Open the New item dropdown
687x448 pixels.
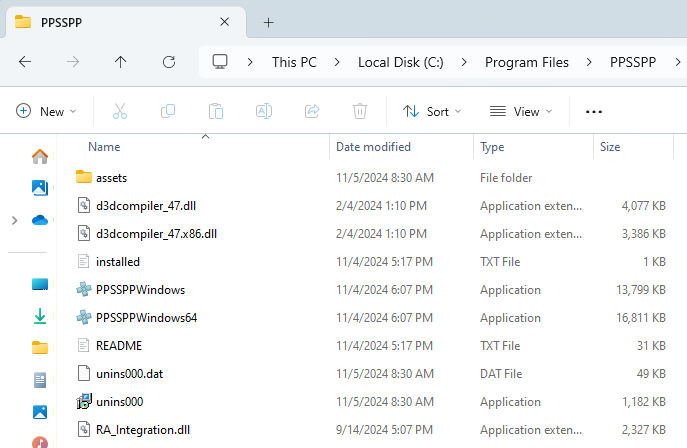(x=46, y=111)
